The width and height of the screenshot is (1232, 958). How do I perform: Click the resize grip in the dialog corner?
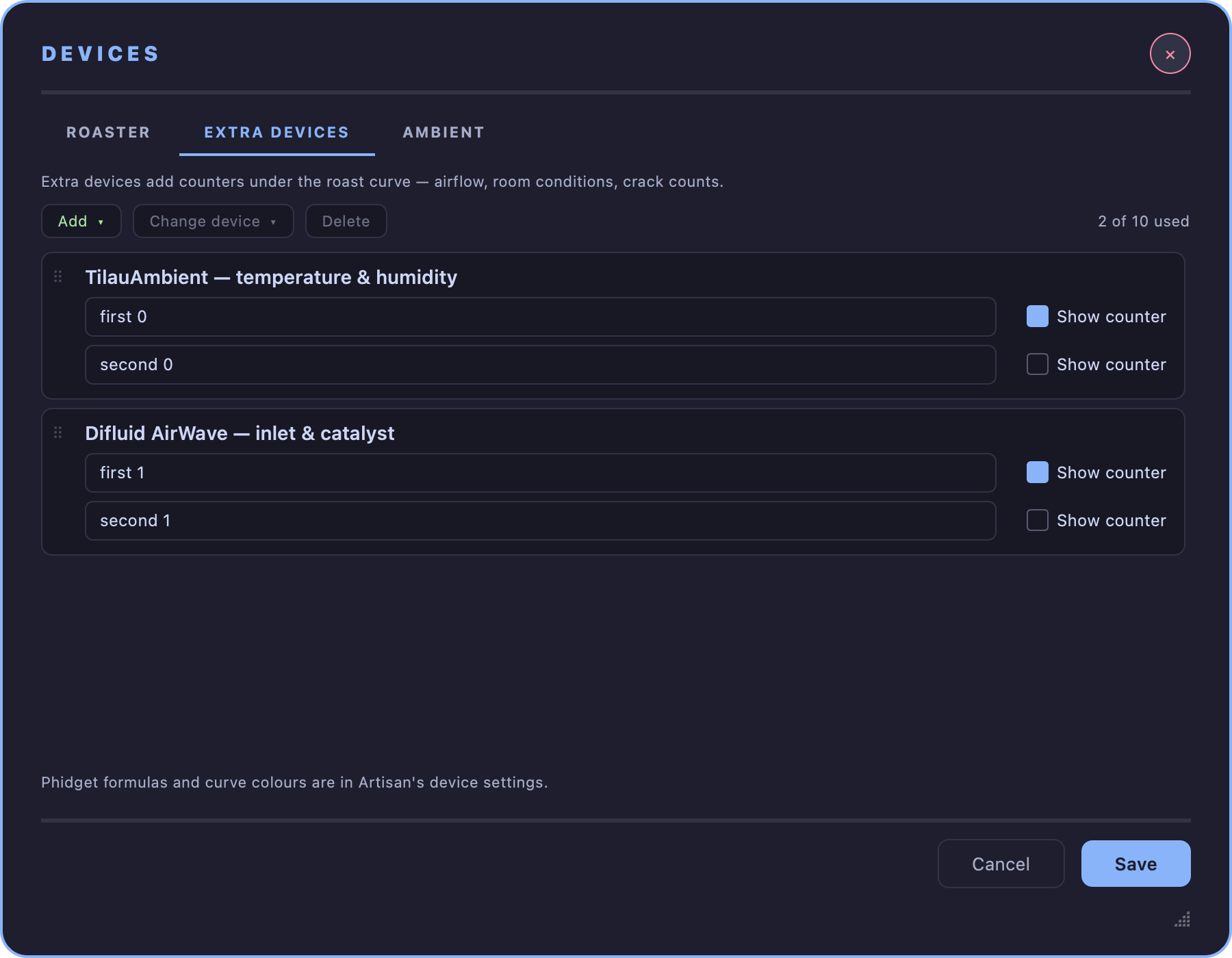point(1182,919)
